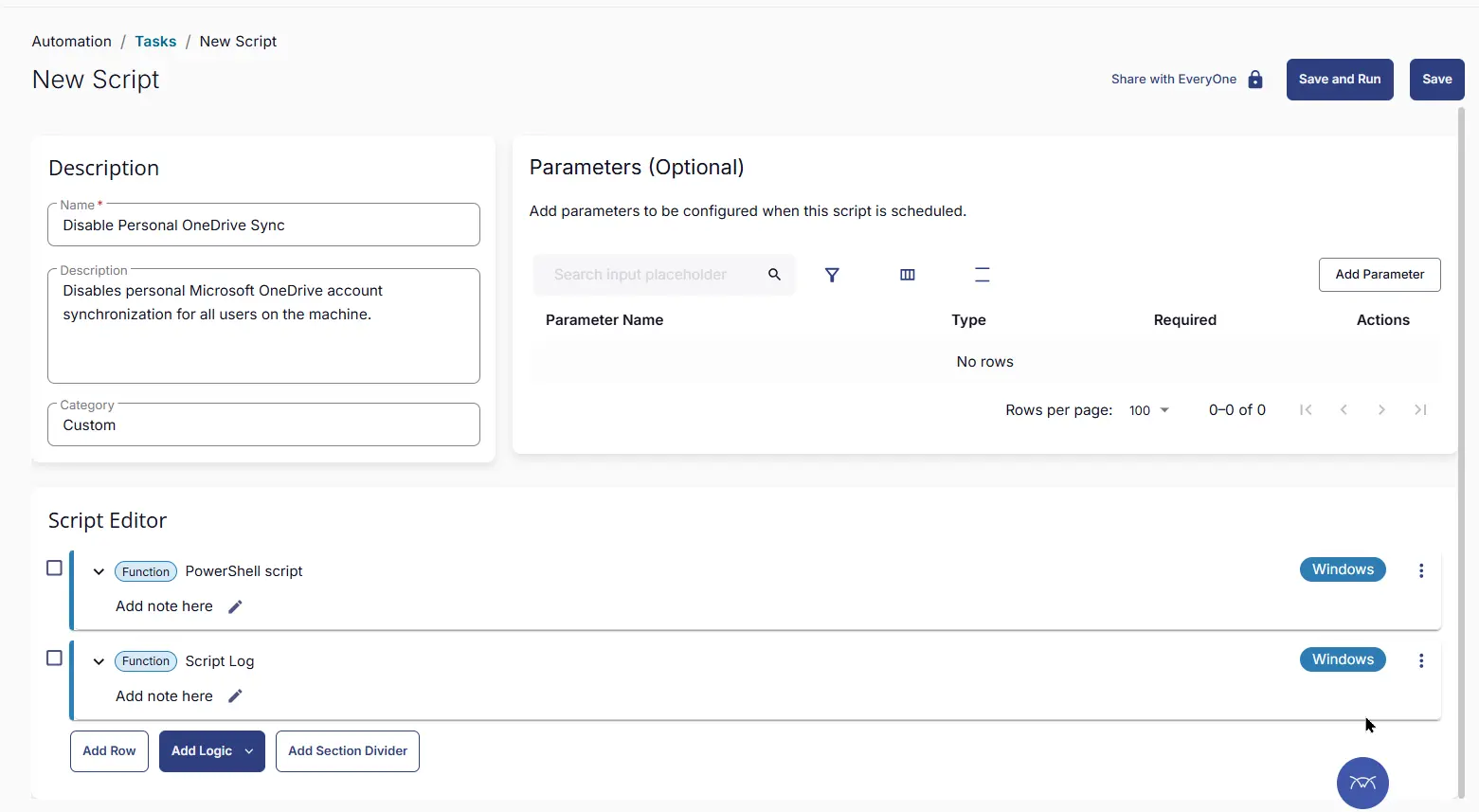This screenshot has width=1479, height=812.
Task: Go to first page of parameters
Action: (x=1306, y=410)
